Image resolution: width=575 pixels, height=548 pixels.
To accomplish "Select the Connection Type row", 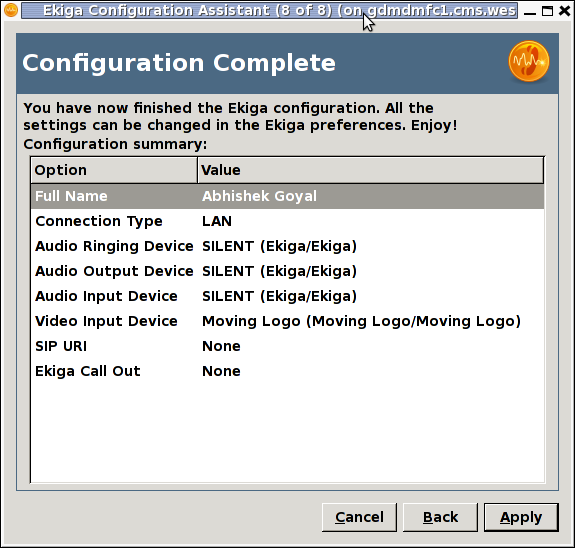I will coord(288,221).
